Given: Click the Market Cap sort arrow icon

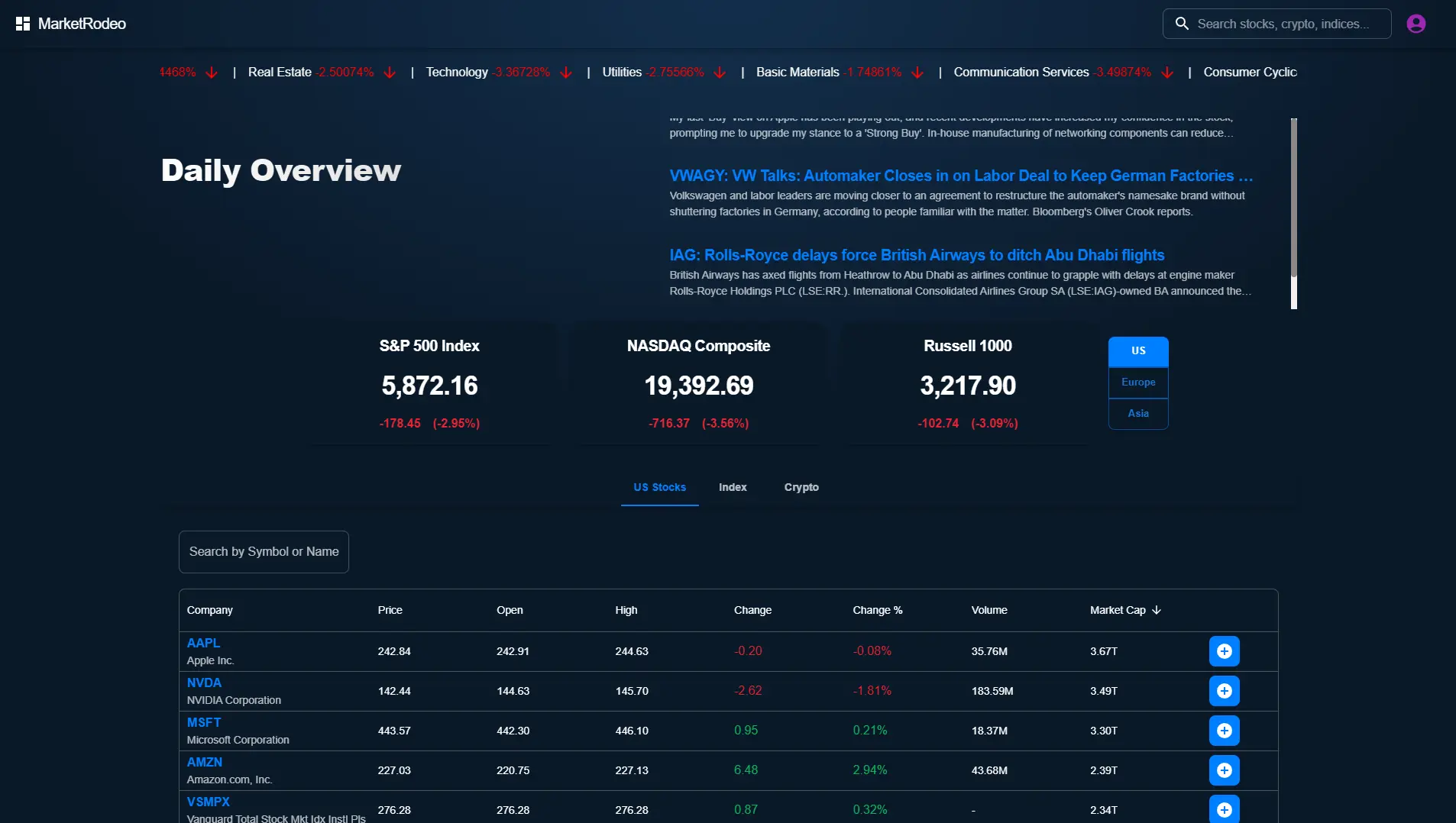Looking at the screenshot, I should (x=1157, y=610).
